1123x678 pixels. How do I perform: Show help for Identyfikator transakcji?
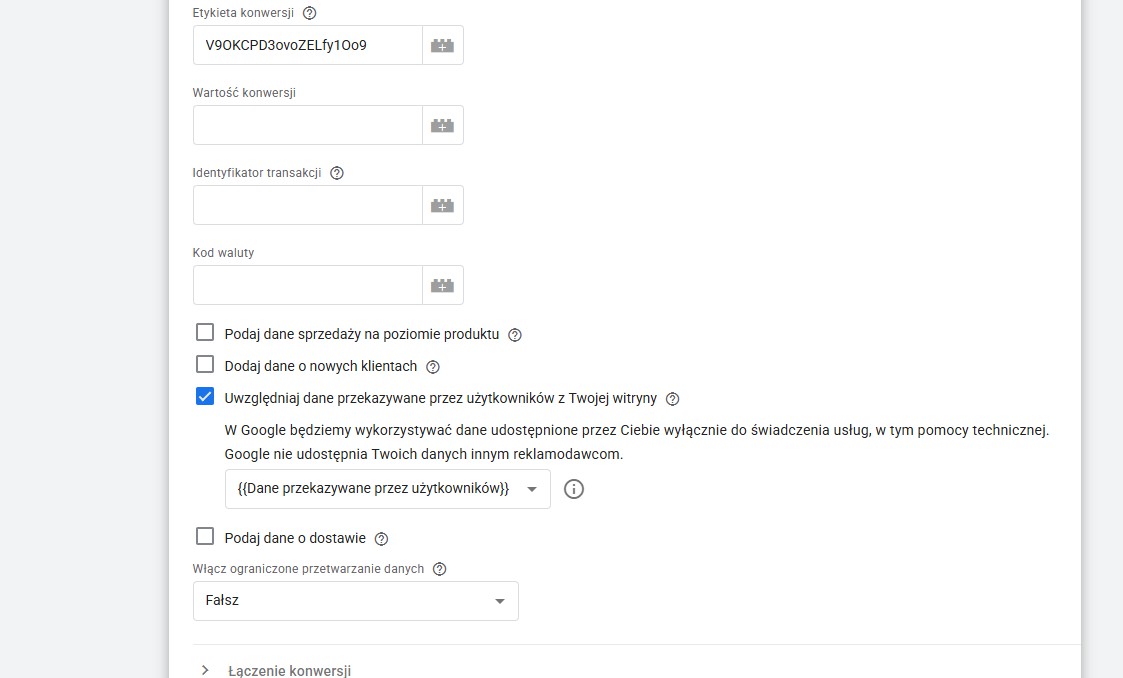pos(337,173)
